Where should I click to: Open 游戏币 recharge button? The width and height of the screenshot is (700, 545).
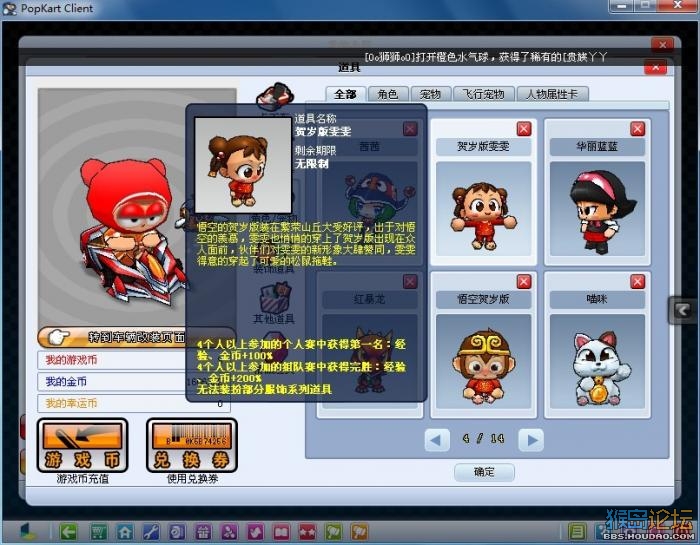(83, 445)
